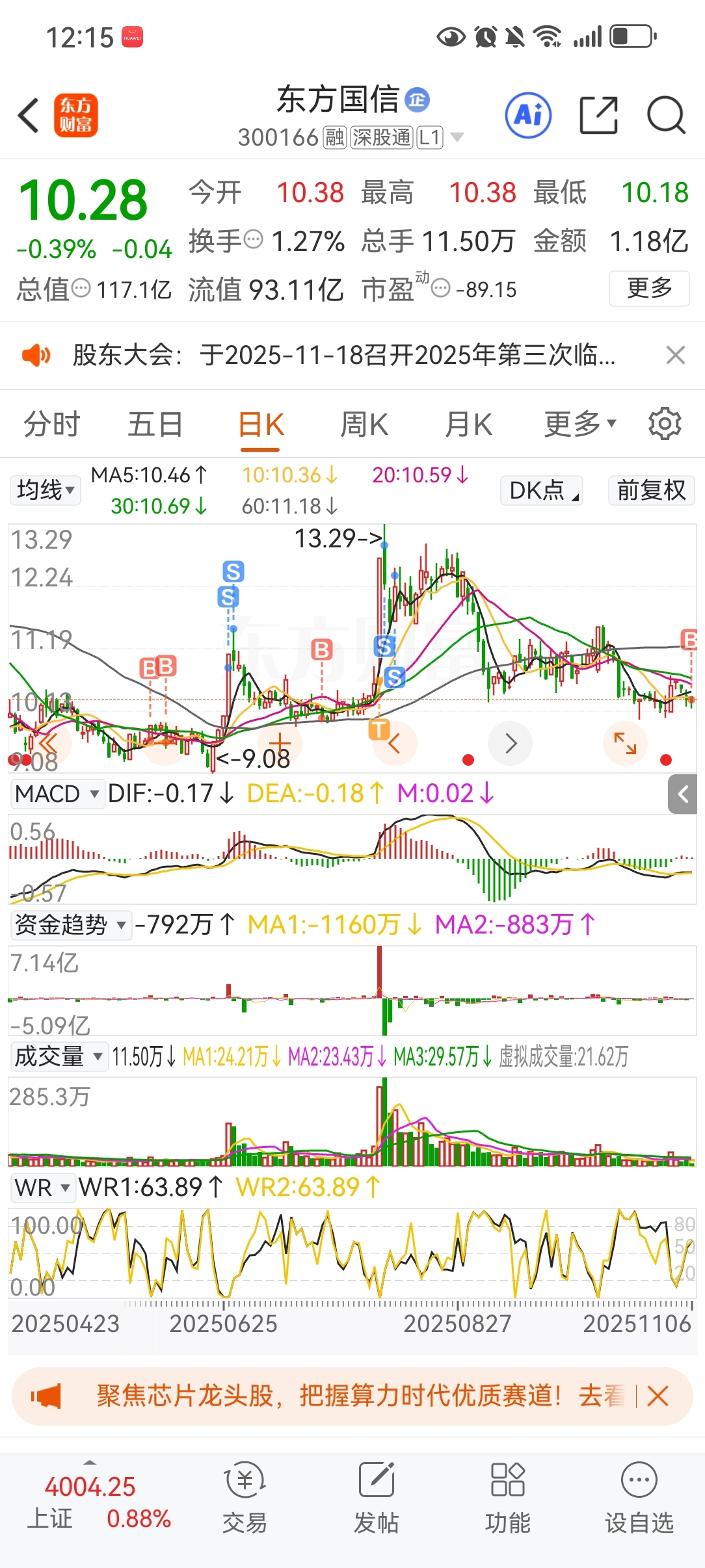Viewport: 705px width, 1568px height.
Task: Open the DK点 selector
Action: pyautogui.click(x=542, y=490)
